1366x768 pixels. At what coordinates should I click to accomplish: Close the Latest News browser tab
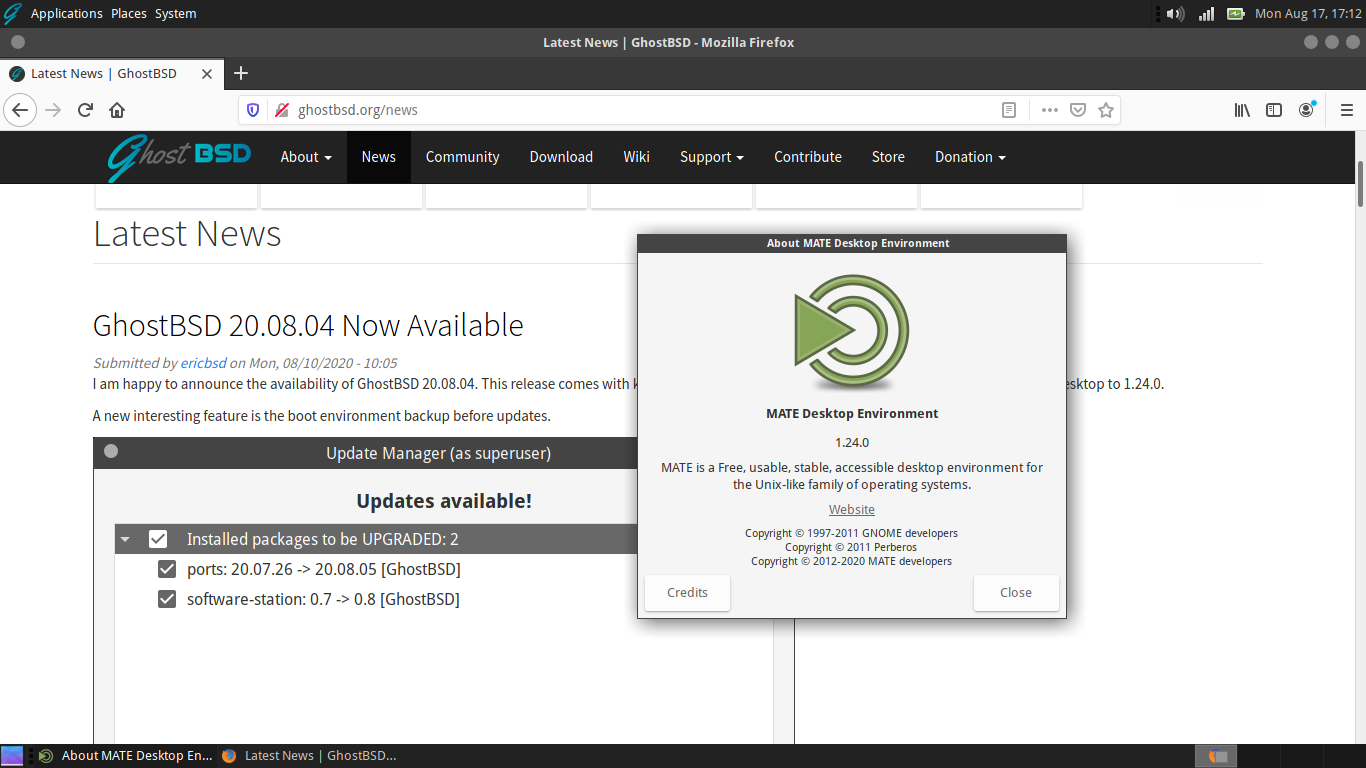click(207, 74)
